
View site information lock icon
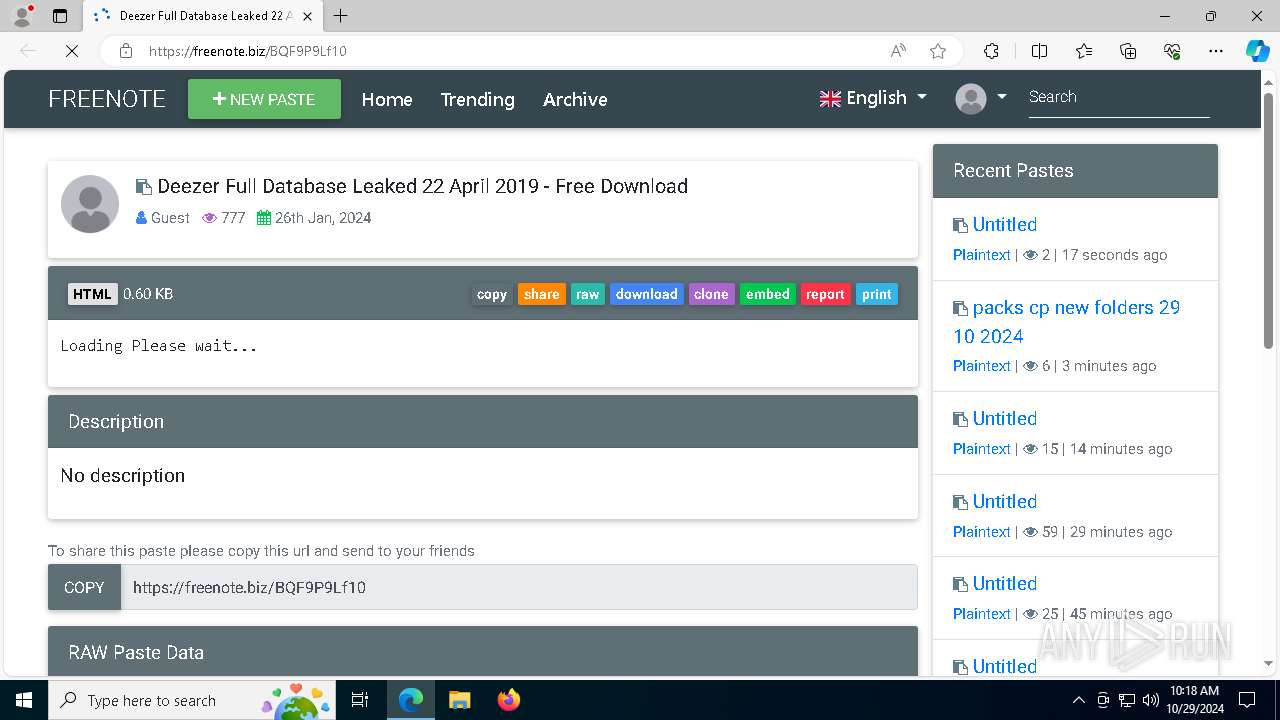[126, 51]
